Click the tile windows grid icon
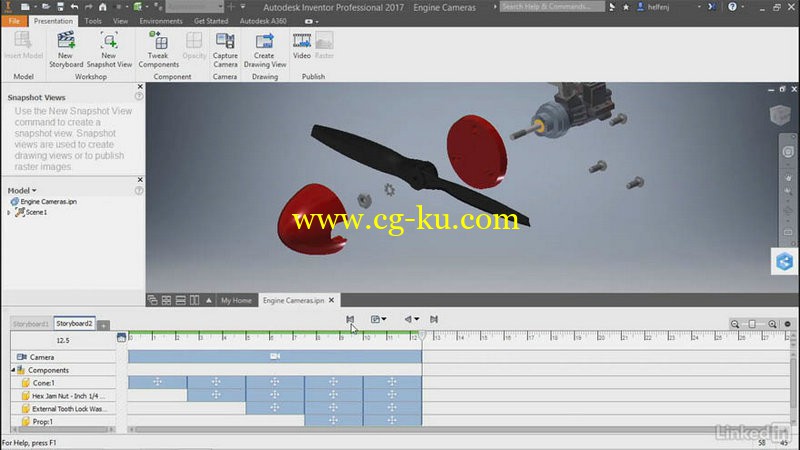The image size is (800, 450). [166, 300]
